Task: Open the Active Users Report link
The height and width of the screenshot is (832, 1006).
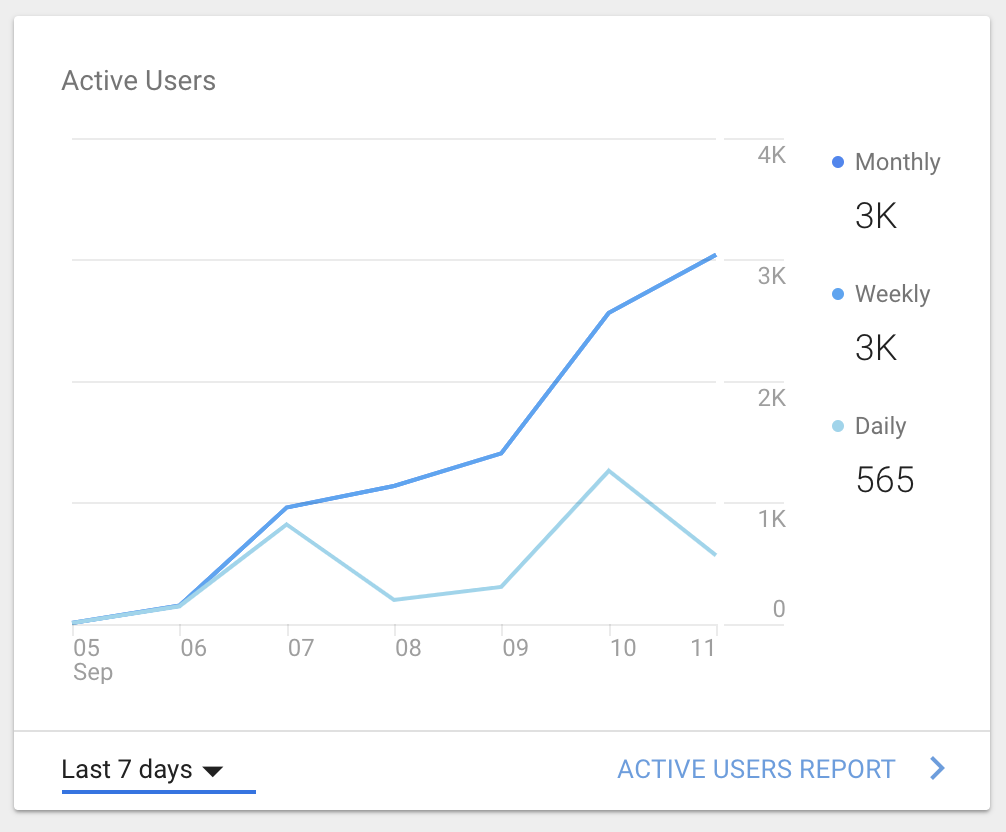Action: point(756,769)
